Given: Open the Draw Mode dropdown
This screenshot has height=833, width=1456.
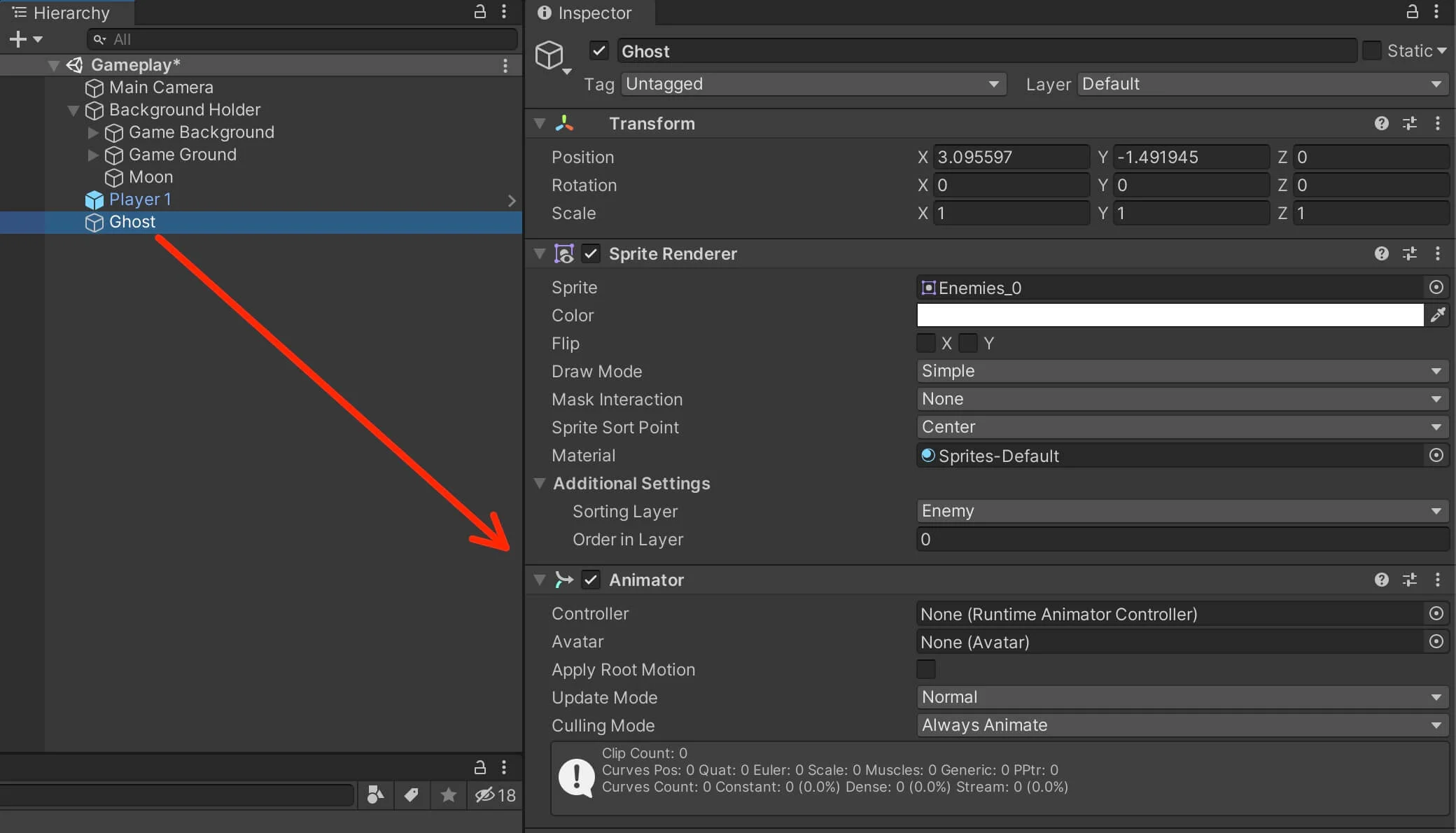Looking at the screenshot, I should 1182,371.
